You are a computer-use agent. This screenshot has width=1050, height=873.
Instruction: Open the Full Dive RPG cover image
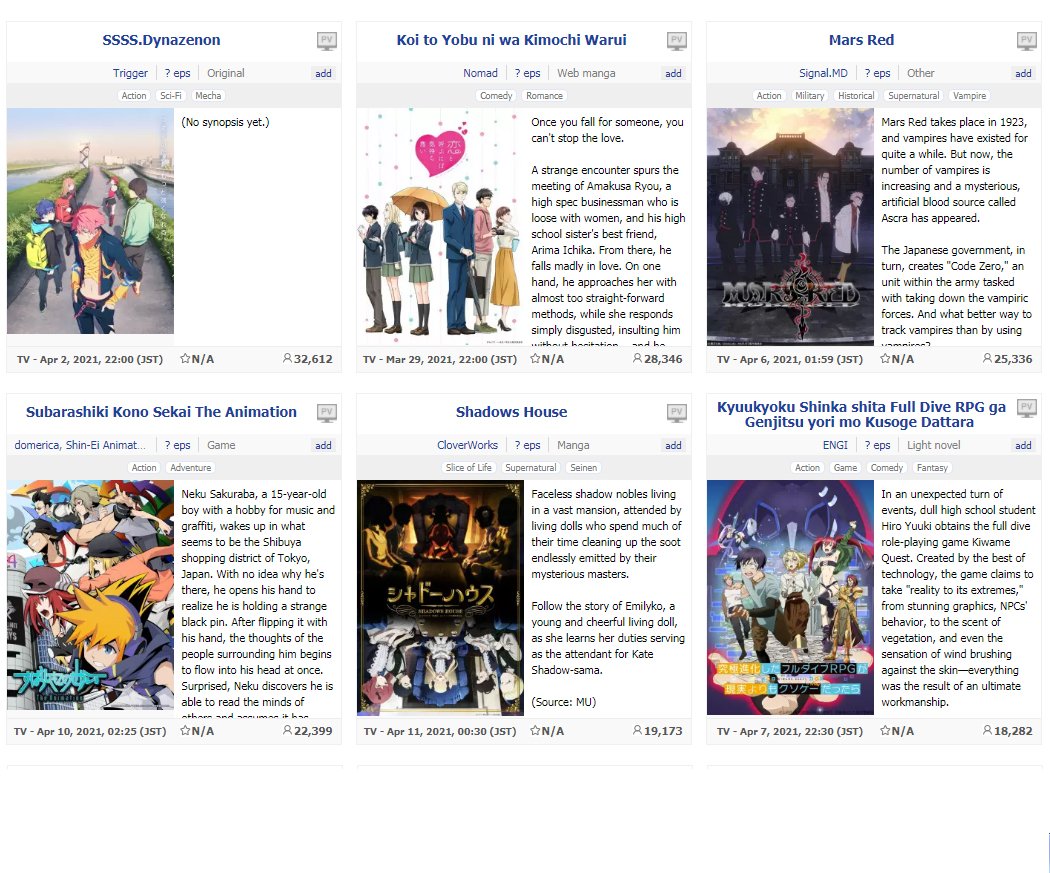pos(790,598)
